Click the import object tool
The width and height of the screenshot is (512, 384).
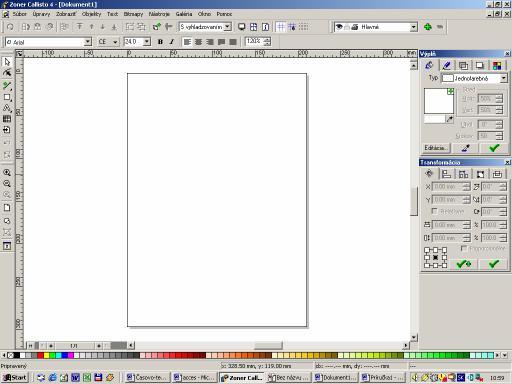tap(7, 130)
